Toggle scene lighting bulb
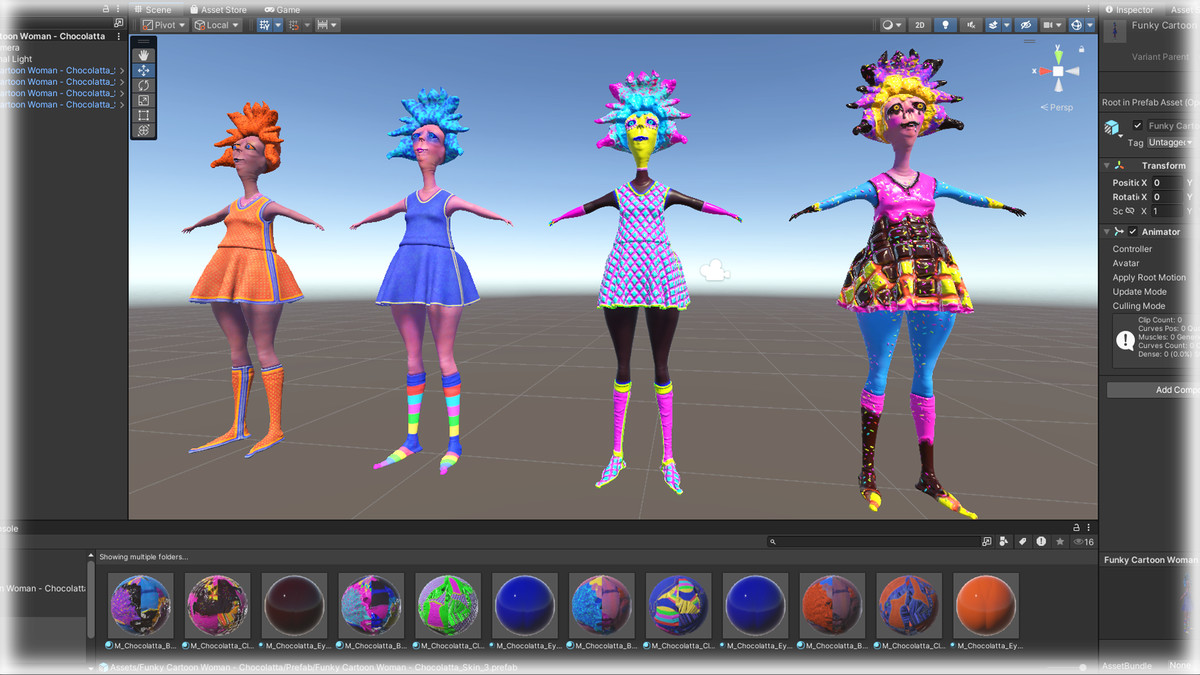Image resolution: width=1200 pixels, height=675 pixels. pos(944,25)
